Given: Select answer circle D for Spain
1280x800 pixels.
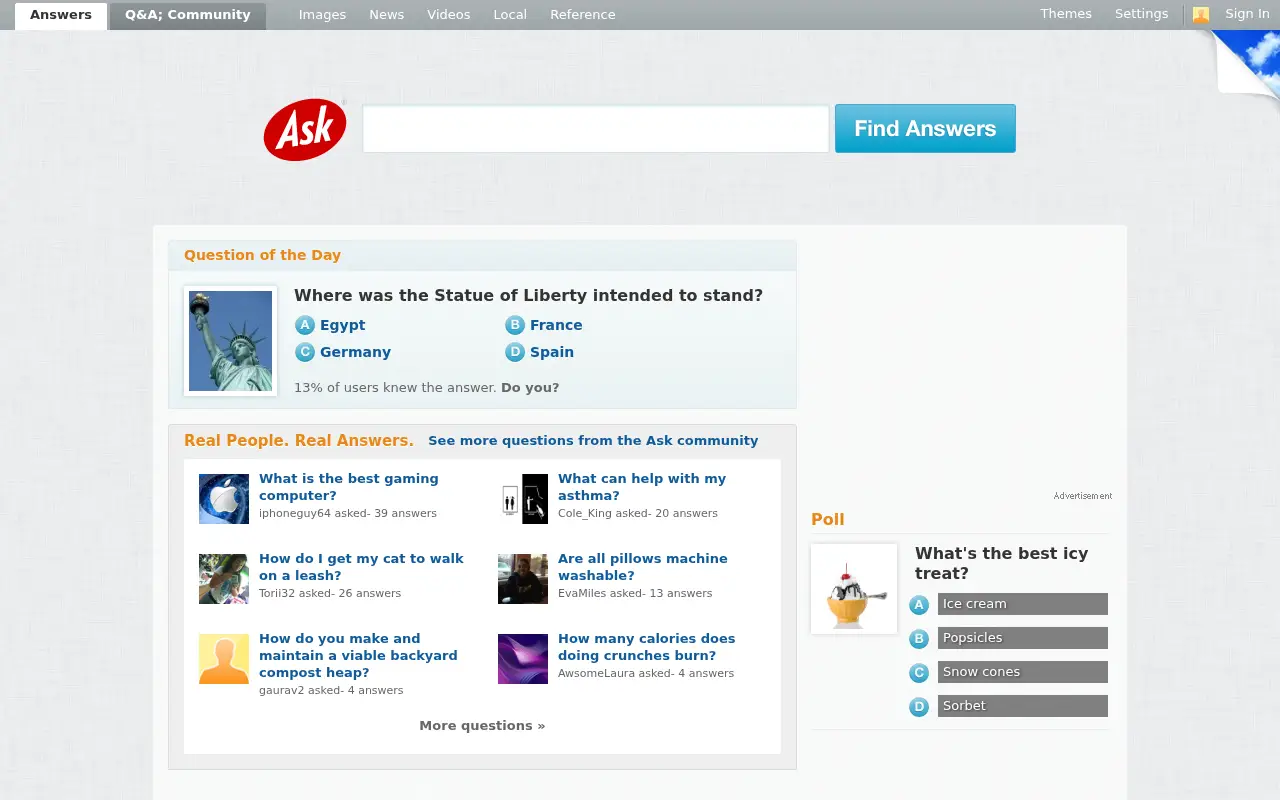Looking at the screenshot, I should 515,352.
